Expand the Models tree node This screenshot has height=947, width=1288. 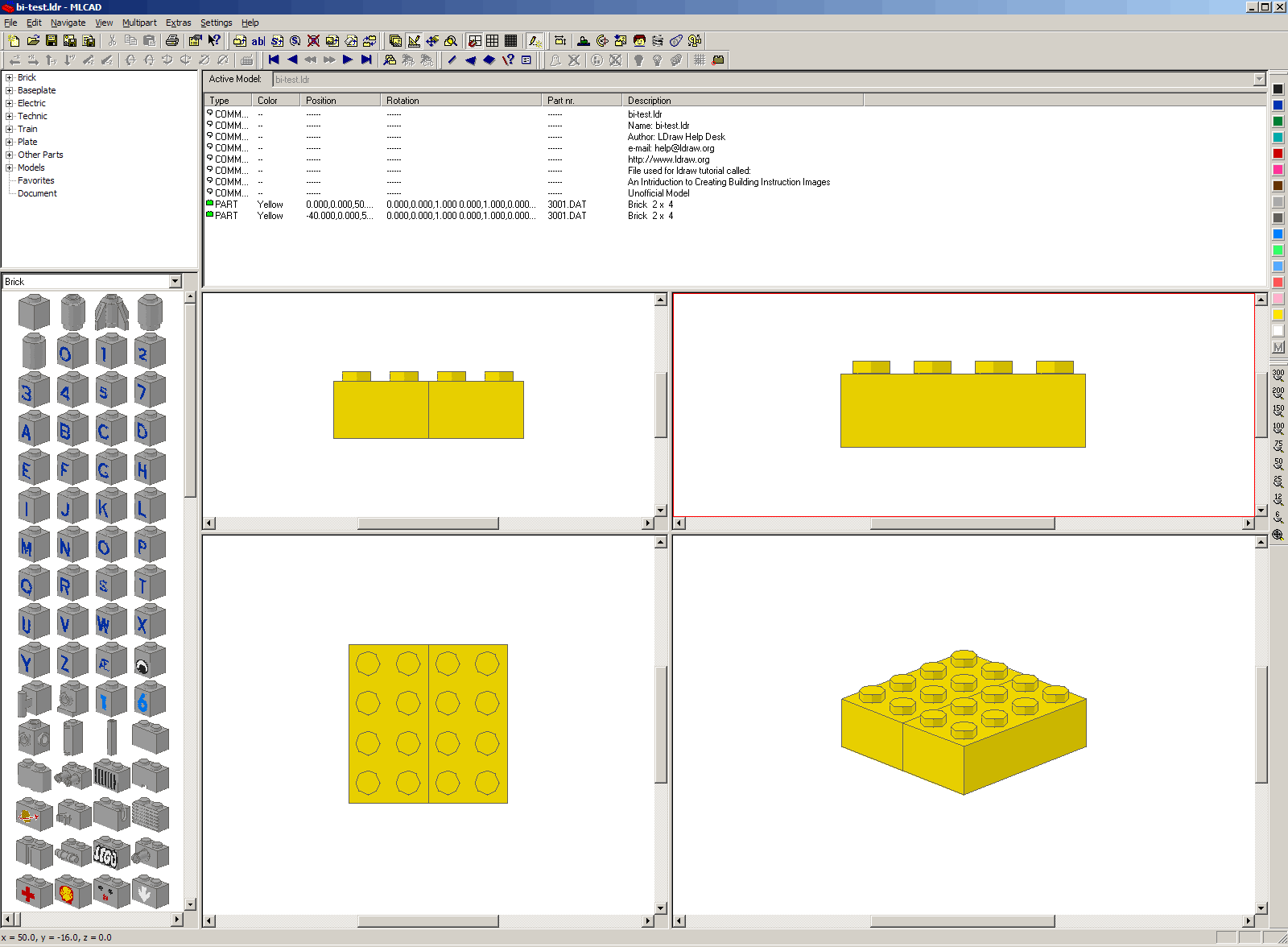[x=10, y=167]
